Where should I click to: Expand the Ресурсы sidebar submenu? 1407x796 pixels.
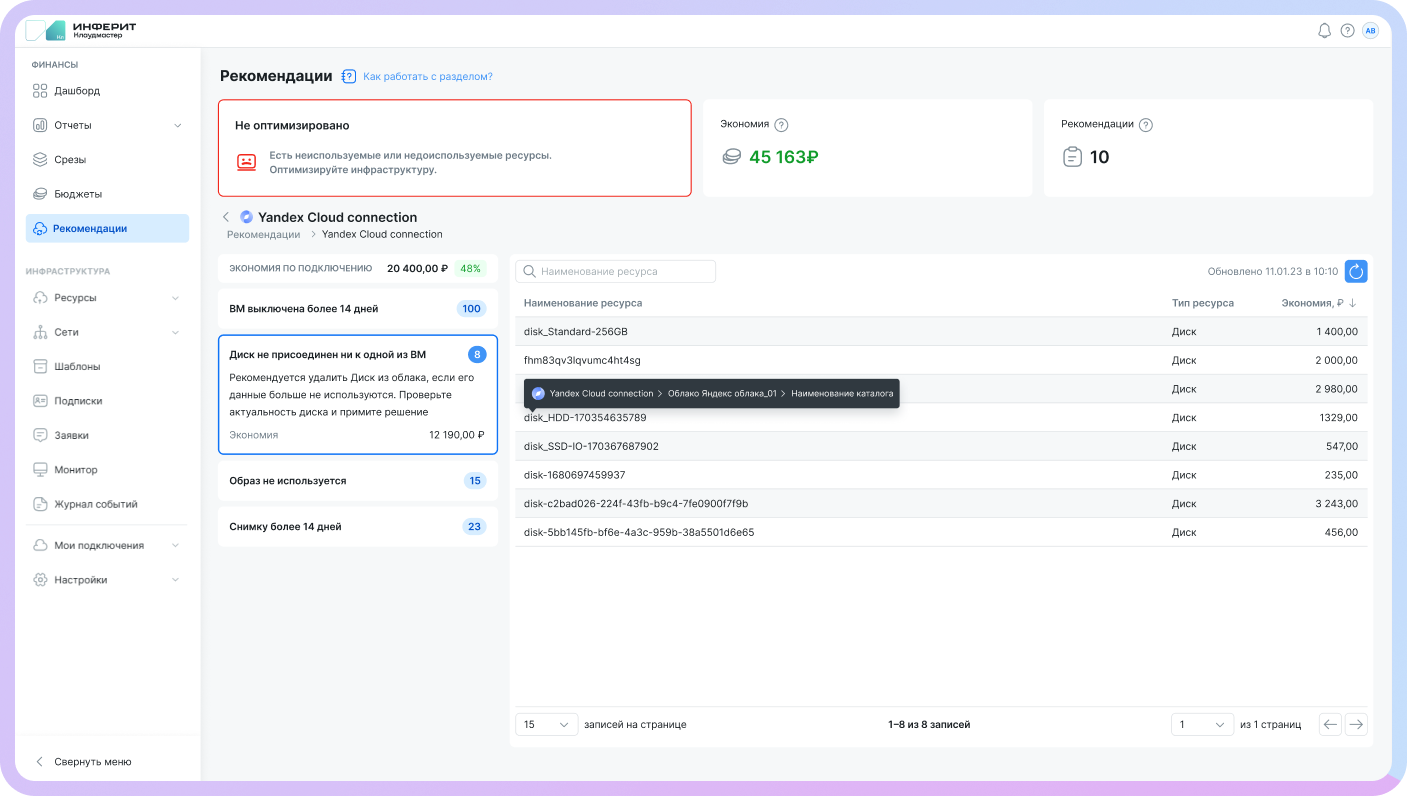(175, 298)
